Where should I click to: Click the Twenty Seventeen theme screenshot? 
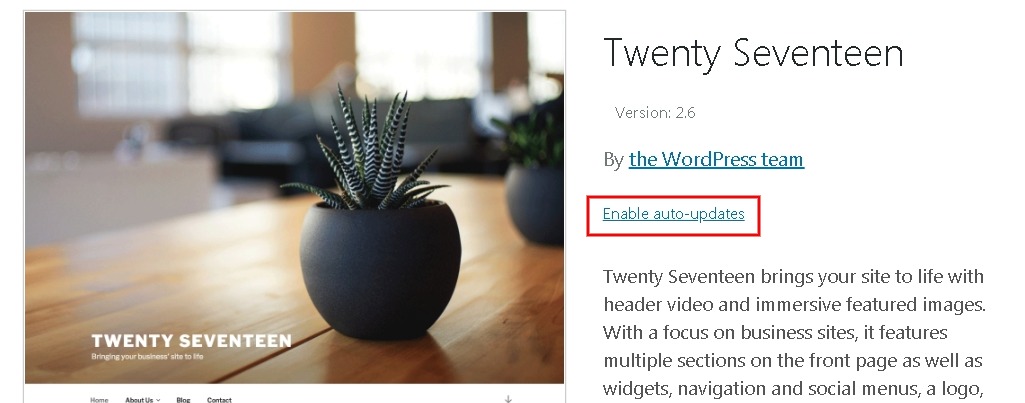(295, 207)
